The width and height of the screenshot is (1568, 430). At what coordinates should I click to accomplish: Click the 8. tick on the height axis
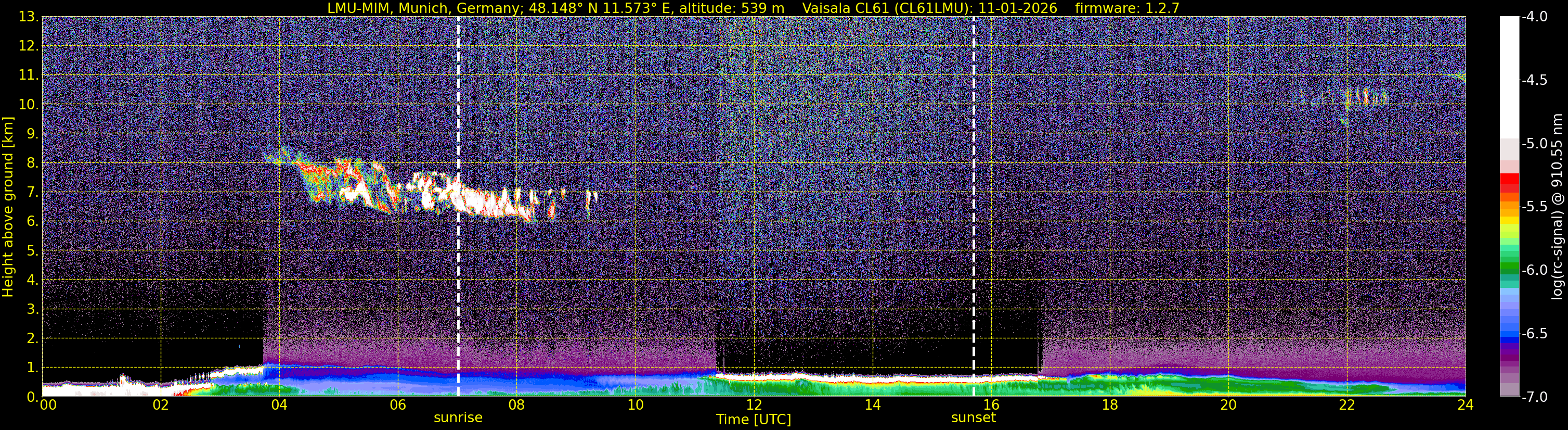tap(33, 162)
